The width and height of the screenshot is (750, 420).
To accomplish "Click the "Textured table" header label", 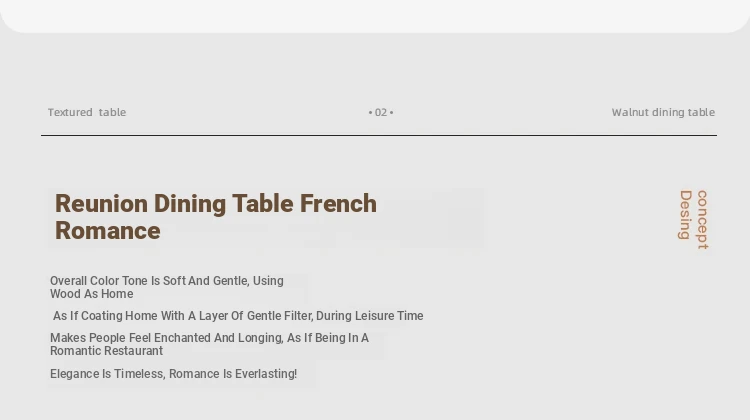I will coord(87,112).
